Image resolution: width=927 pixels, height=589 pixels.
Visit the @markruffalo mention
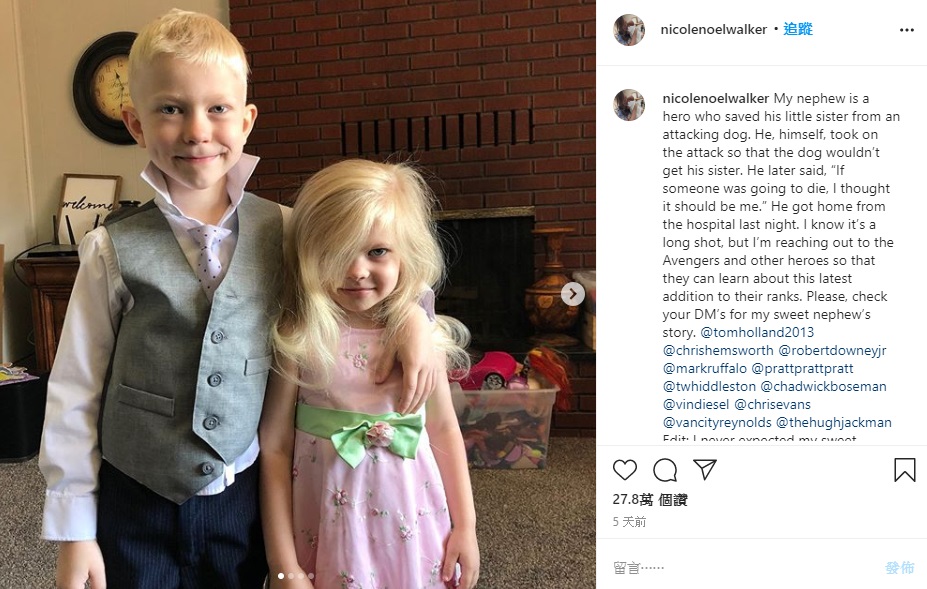pyautogui.click(x=705, y=368)
